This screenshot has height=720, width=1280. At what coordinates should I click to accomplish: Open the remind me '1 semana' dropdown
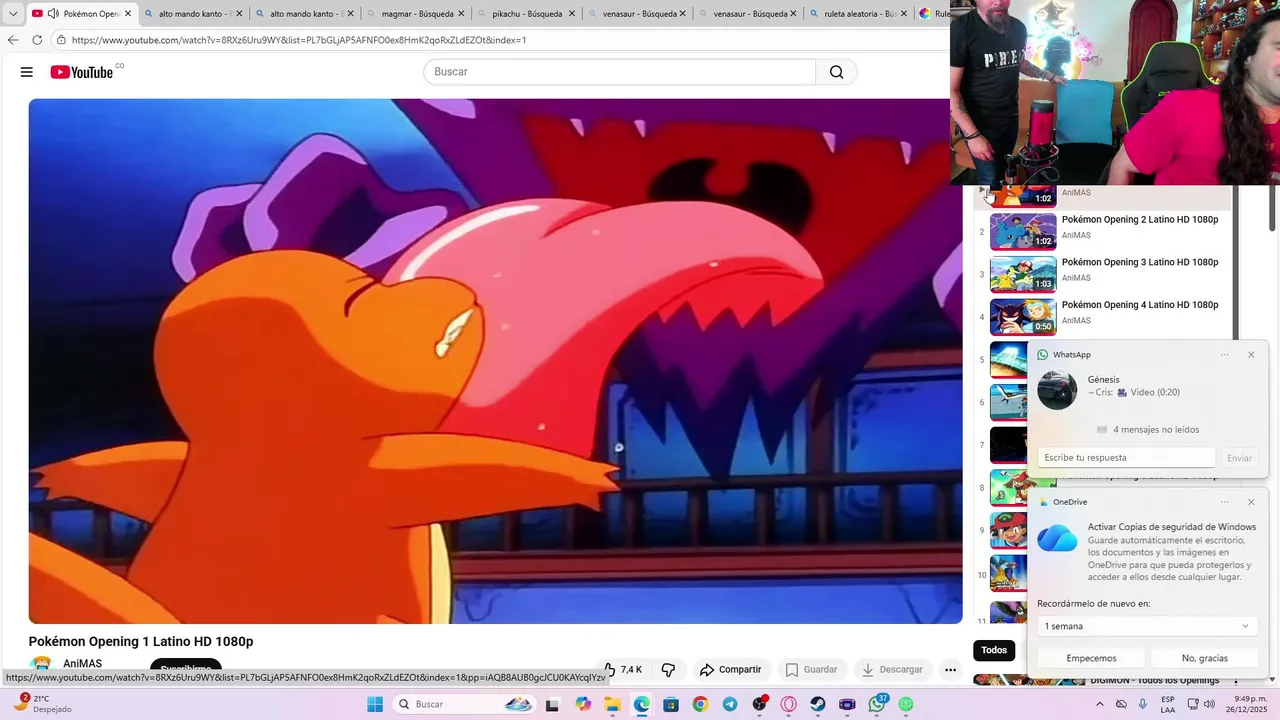pos(1146,626)
